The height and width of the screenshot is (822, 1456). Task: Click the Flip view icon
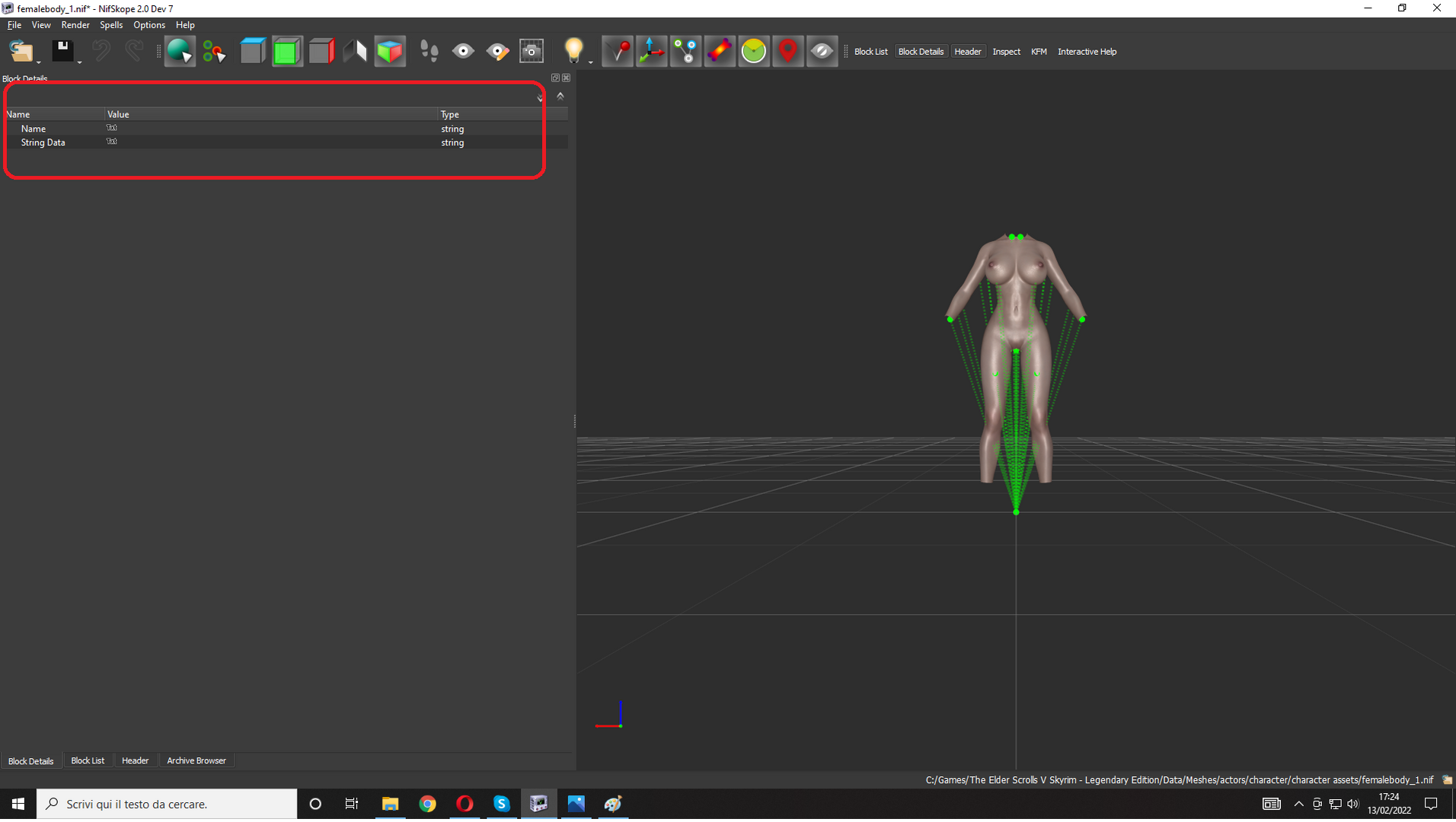point(355,52)
